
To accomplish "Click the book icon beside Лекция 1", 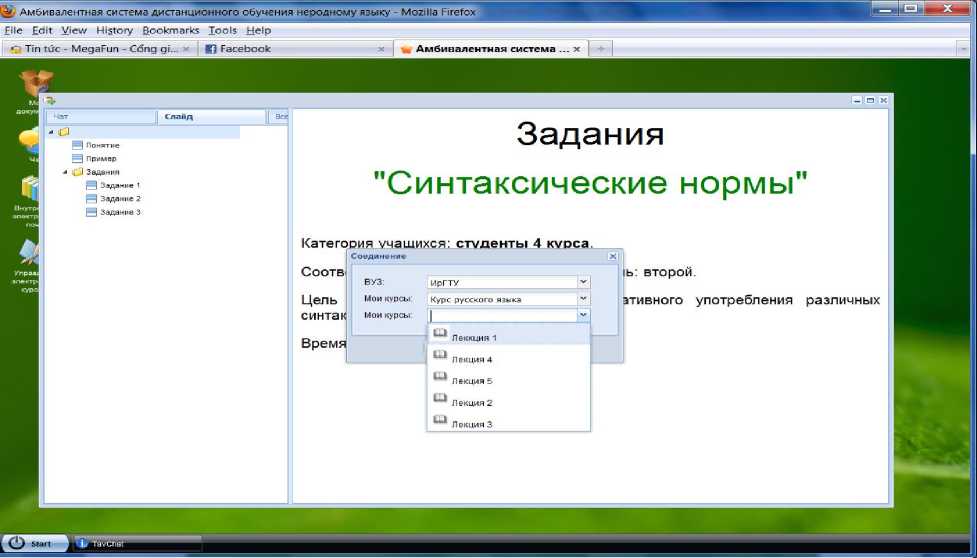I will 441,334.
